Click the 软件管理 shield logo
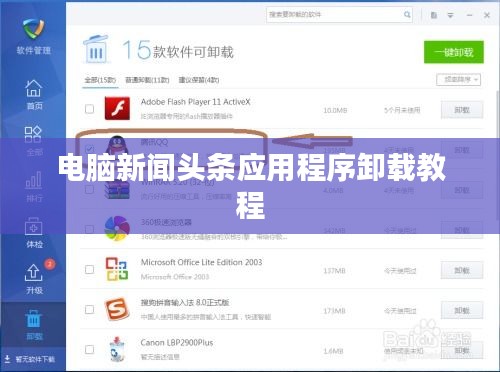Image resolution: width=500 pixels, height=372 pixels. tap(33, 29)
